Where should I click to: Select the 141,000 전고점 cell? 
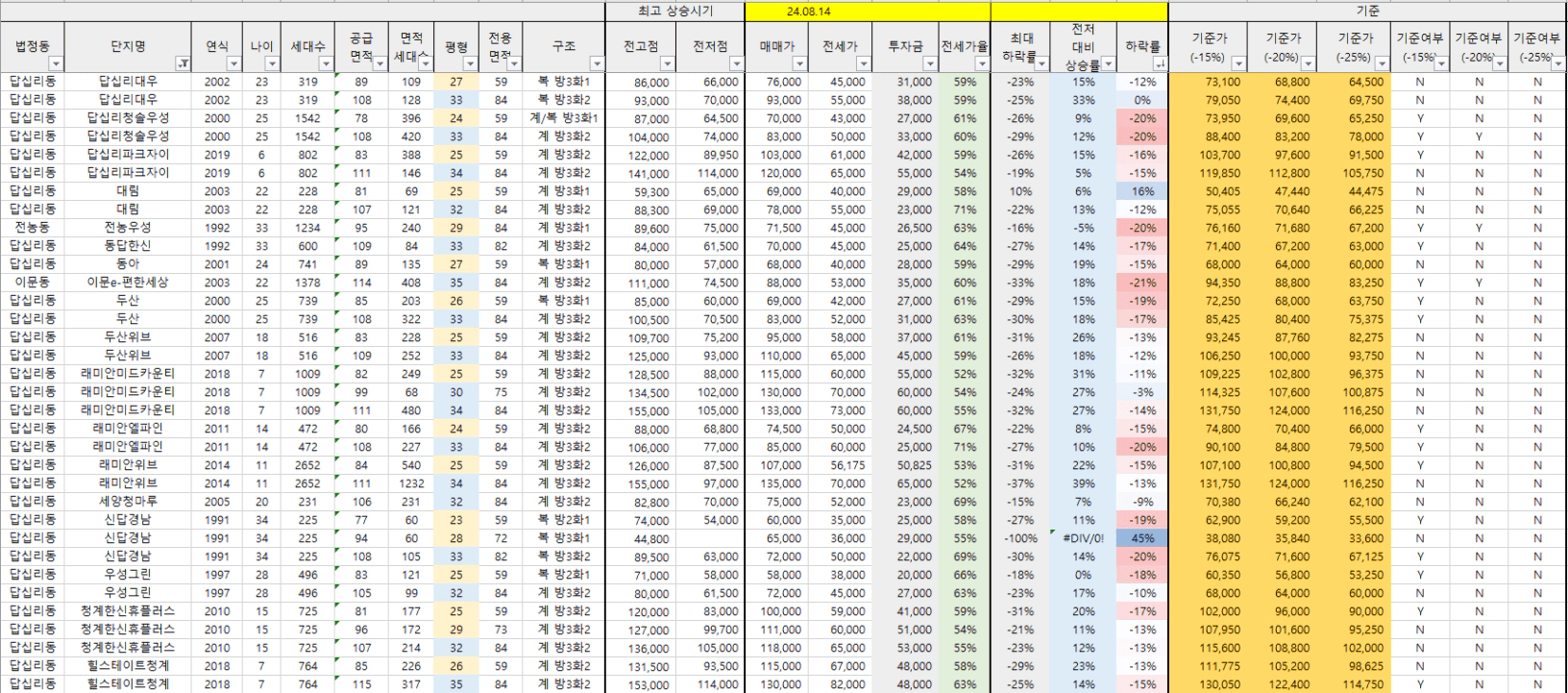641,173
